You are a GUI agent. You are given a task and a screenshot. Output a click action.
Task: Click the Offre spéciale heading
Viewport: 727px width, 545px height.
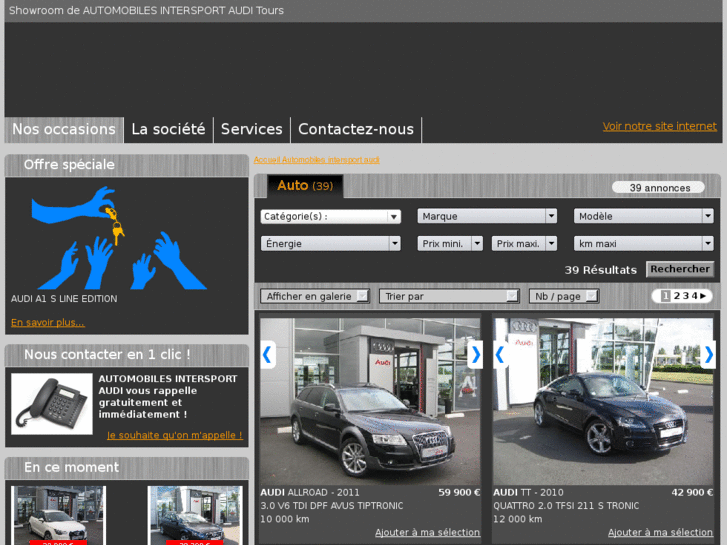(x=69, y=165)
